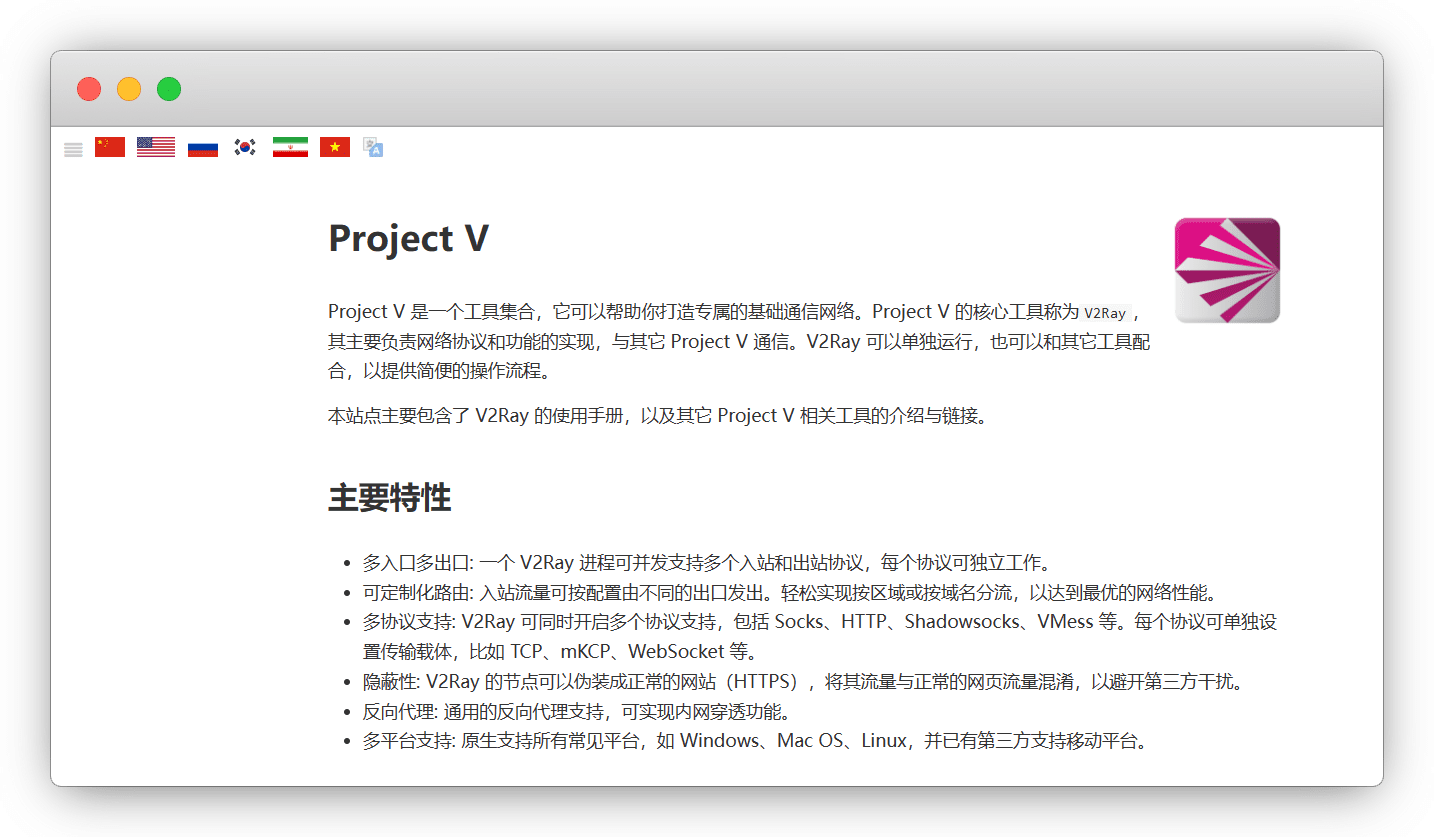Screen dimensions: 1434x837
Task: Pick the South Korea flag
Action: [x=245, y=147]
